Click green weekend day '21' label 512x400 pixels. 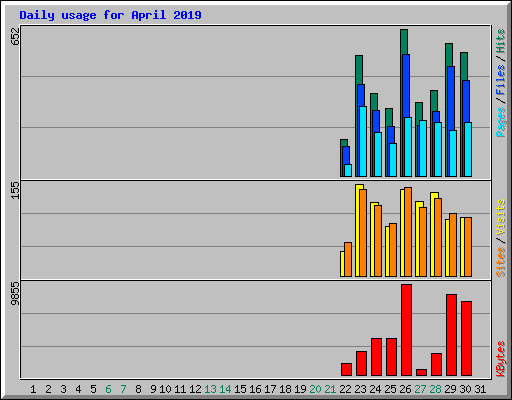(330, 389)
